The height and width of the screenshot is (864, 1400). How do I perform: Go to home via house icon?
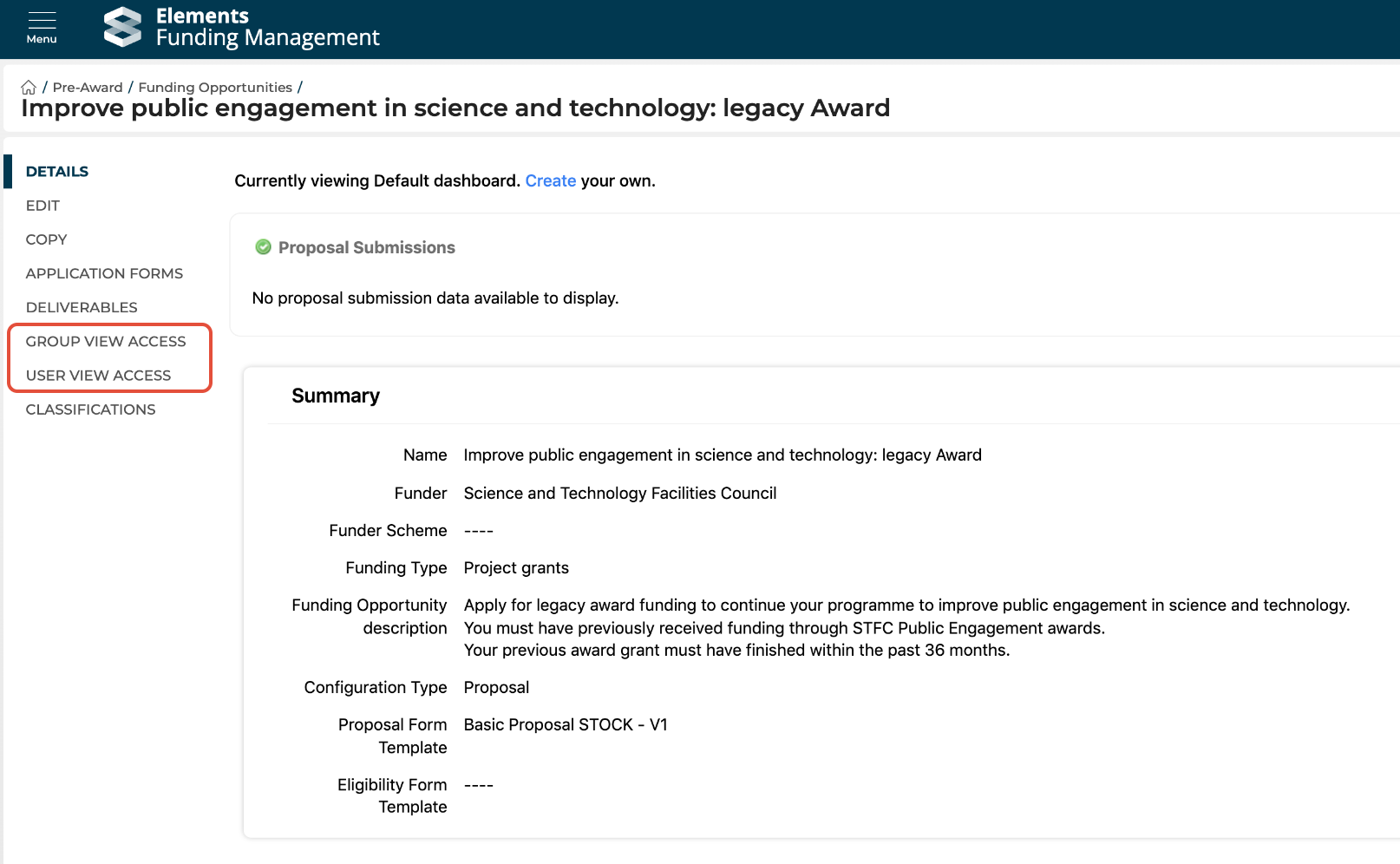pos(29,88)
